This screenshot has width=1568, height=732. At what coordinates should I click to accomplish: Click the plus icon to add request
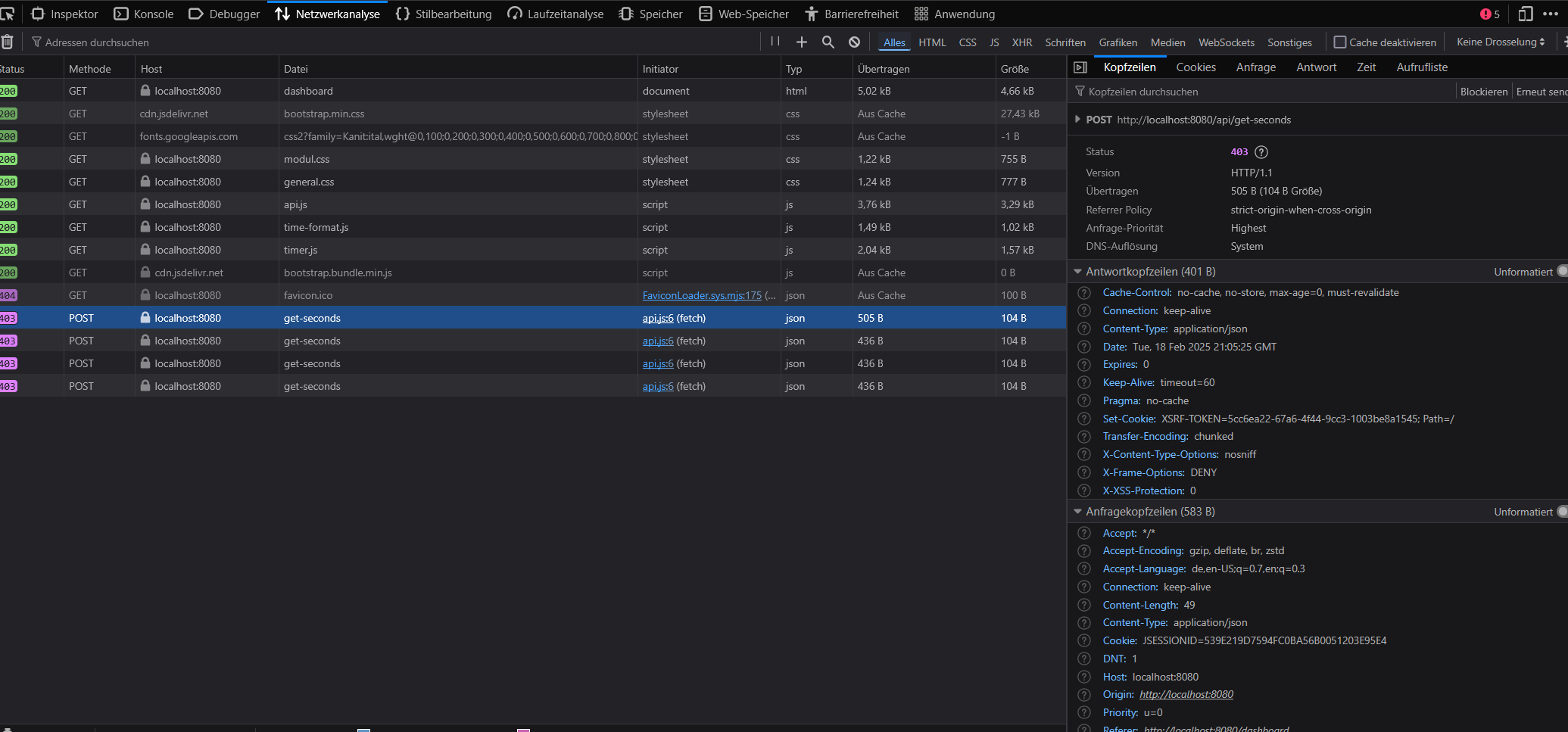802,42
